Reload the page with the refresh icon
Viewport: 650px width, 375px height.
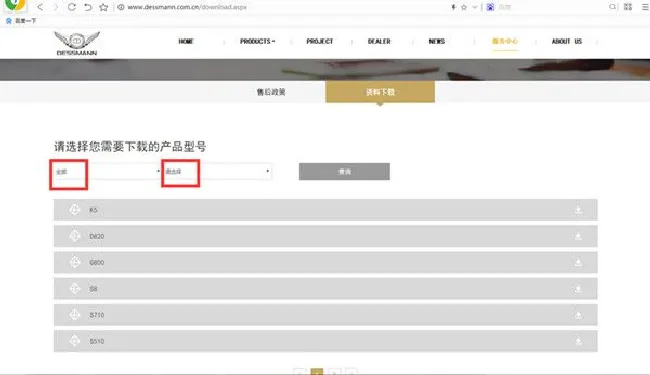click(71, 7)
